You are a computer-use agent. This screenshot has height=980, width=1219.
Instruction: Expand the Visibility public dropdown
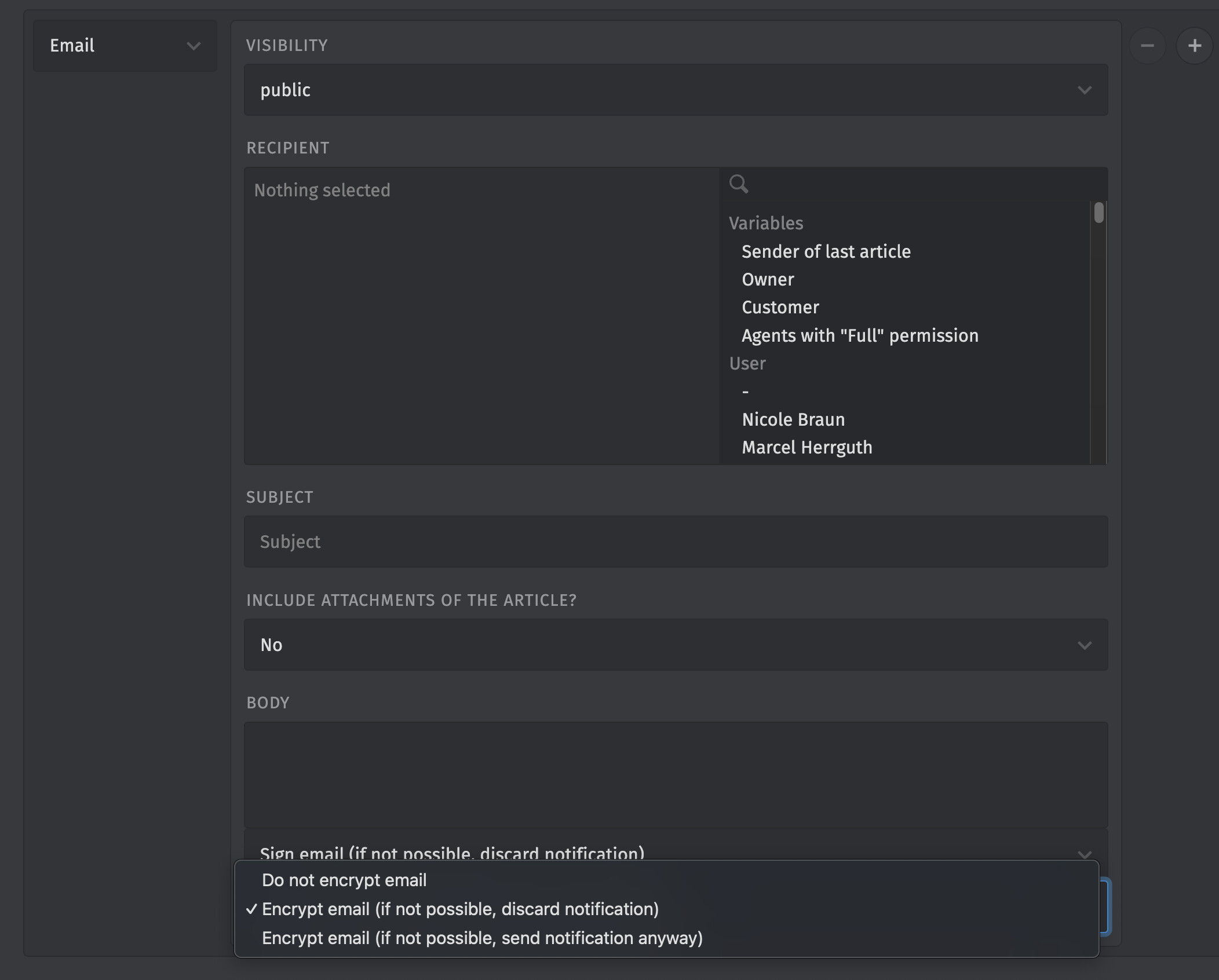point(676,90)
